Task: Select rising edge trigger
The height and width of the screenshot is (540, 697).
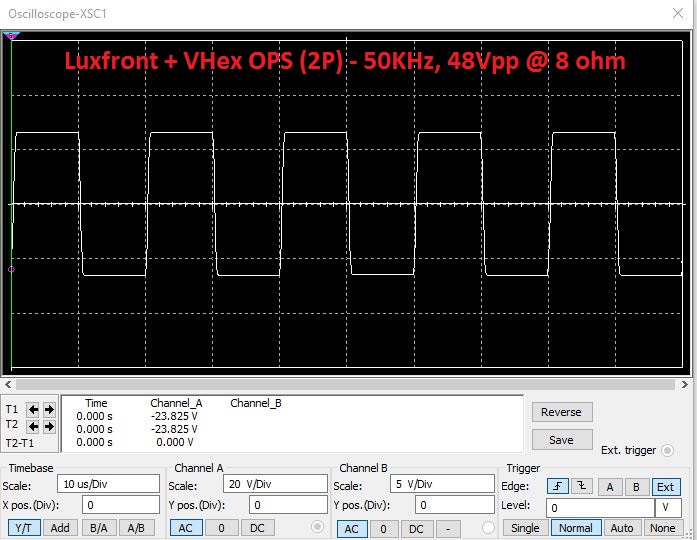Action: pyautogui.click(x=557, y=487)
